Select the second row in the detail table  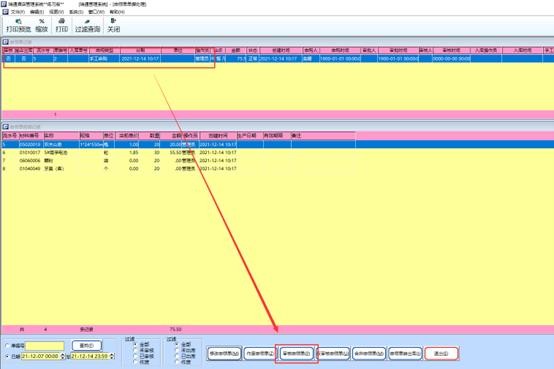[x=178, y=152]
